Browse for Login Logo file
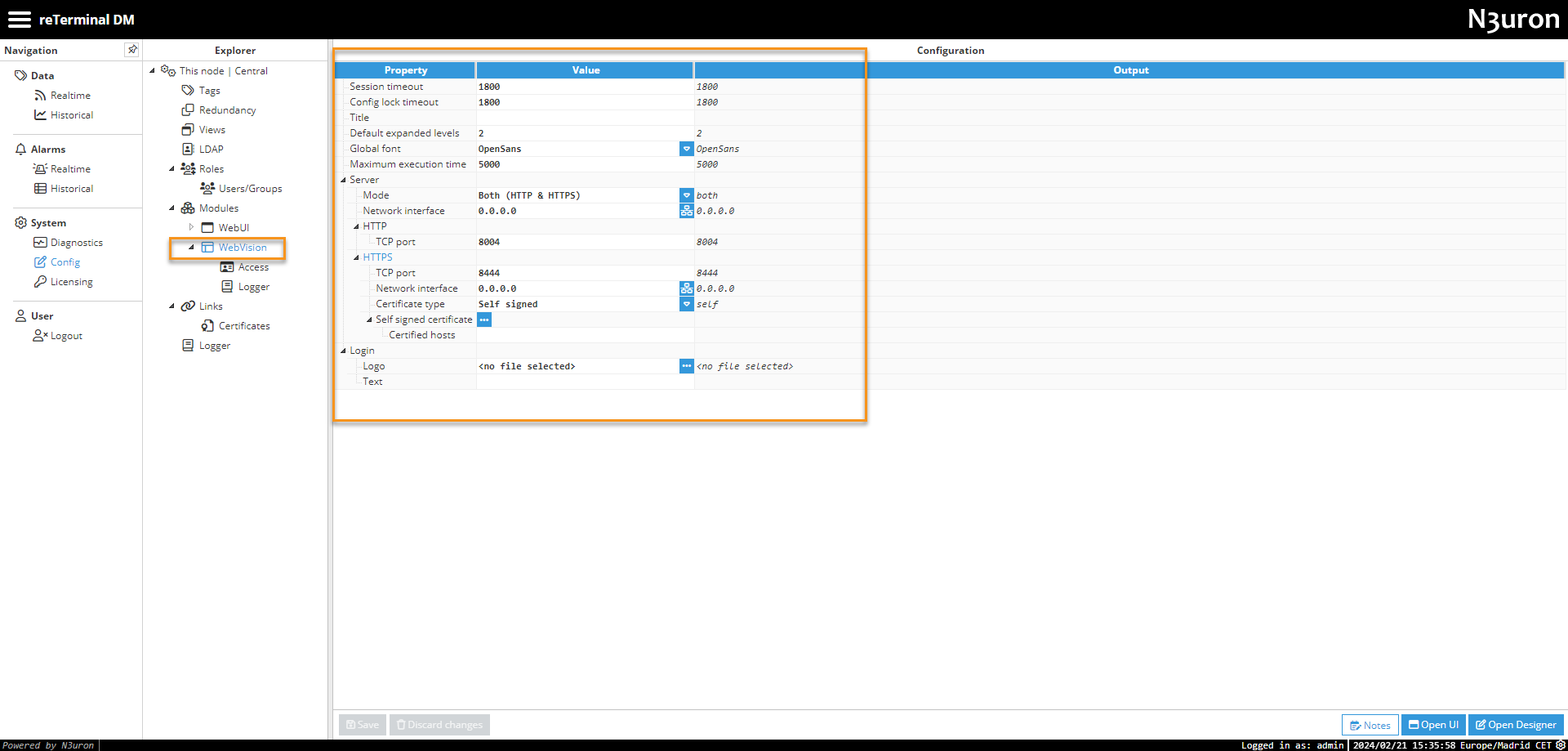Screen dimensions: 1568x751 [686, 366]
